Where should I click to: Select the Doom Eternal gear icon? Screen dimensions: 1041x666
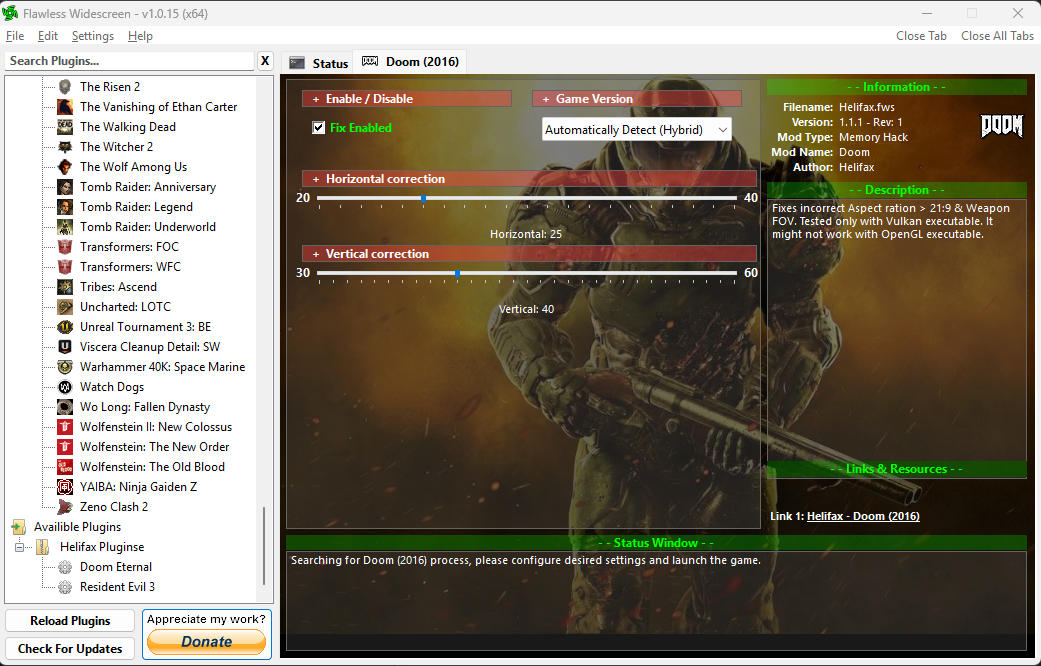click(65, 567)
